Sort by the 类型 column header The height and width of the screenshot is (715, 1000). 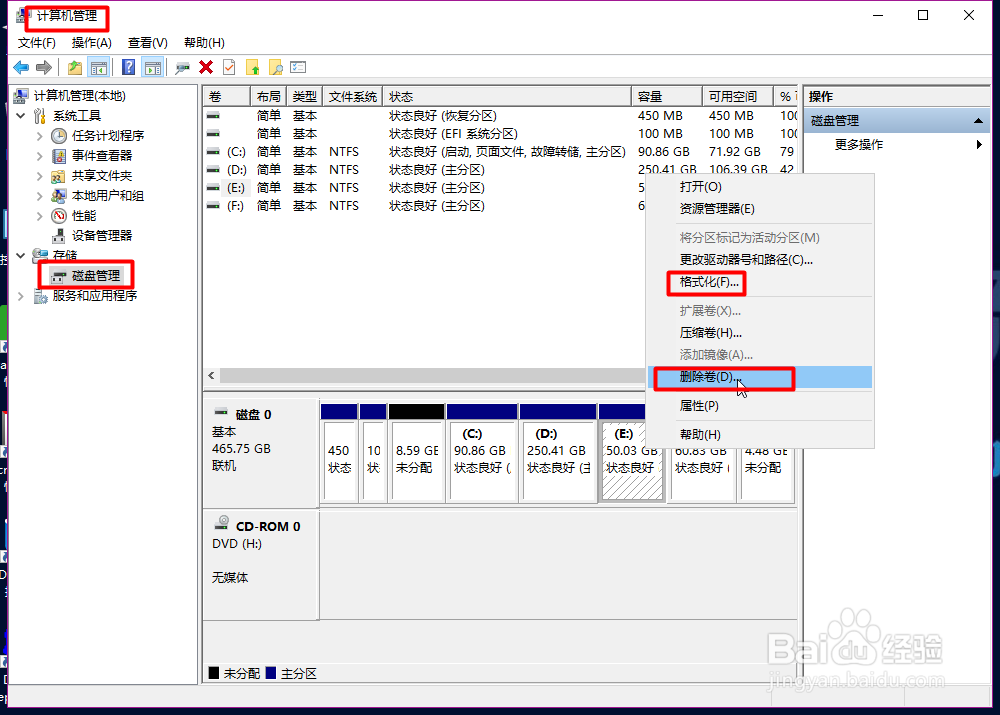pos(305,96)
